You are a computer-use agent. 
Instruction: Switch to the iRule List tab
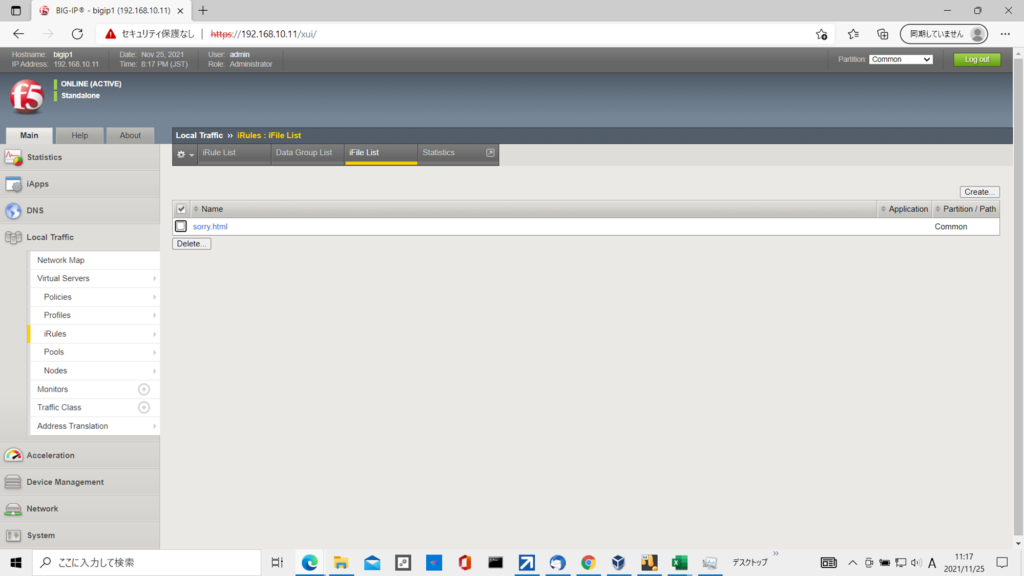point(219,153)
